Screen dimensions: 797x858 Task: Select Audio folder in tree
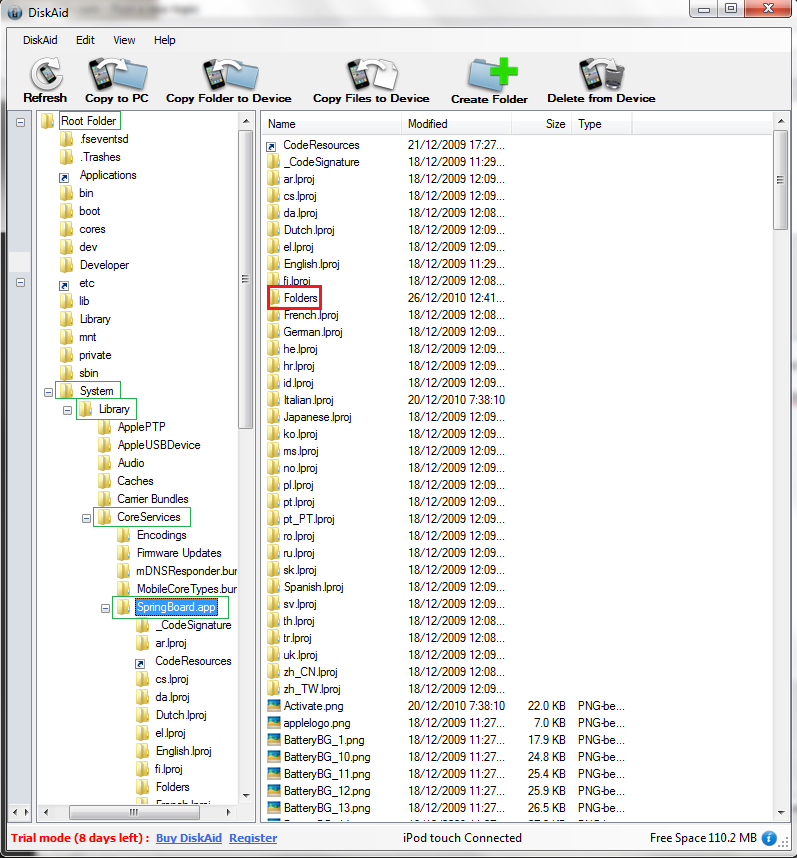coord(131,463)
